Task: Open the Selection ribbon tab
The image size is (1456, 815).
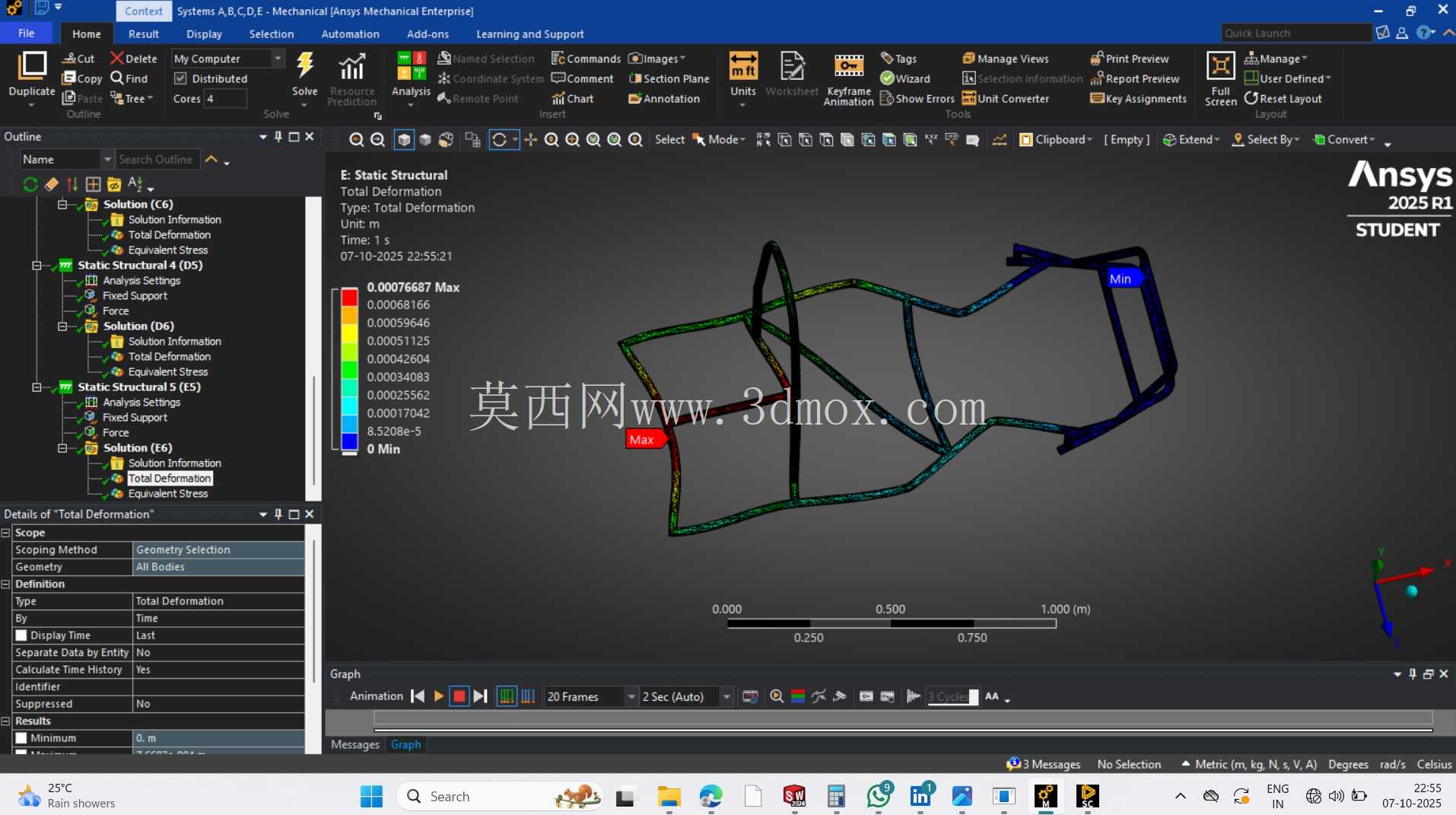Action: pos(272,34)
